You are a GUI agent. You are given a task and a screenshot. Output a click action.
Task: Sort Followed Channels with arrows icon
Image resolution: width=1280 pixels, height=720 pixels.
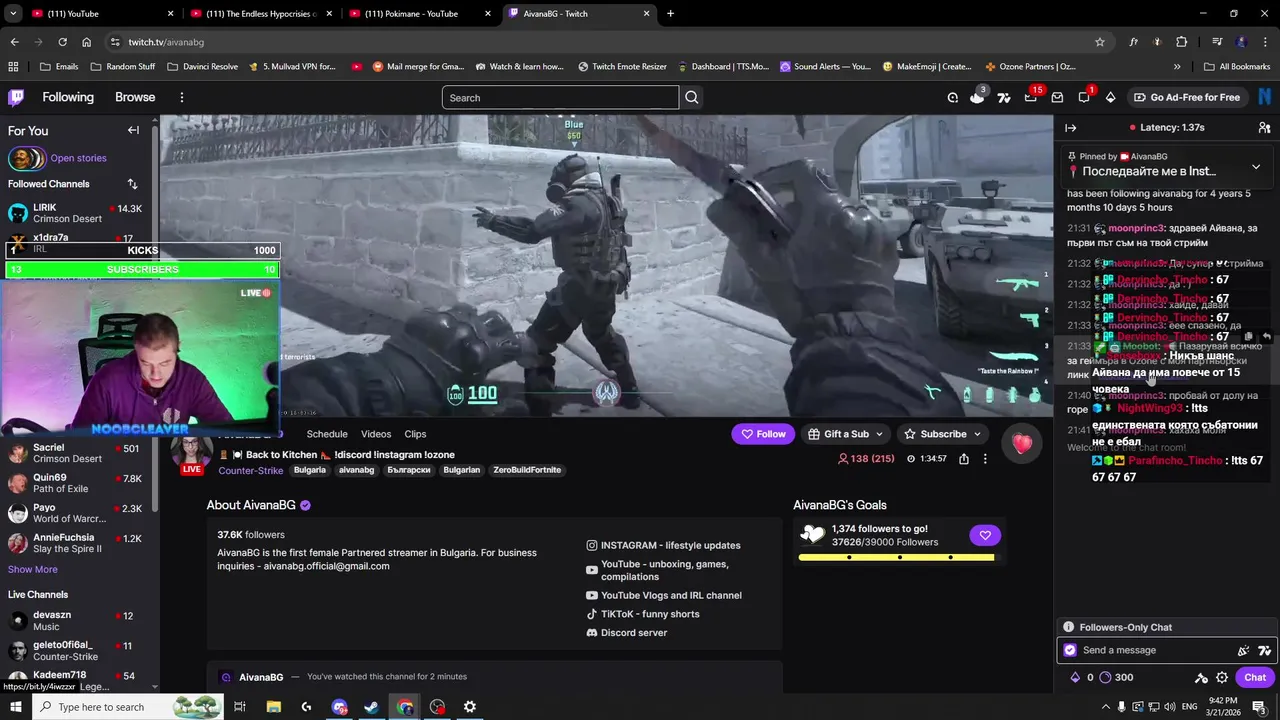pos(132,184)
